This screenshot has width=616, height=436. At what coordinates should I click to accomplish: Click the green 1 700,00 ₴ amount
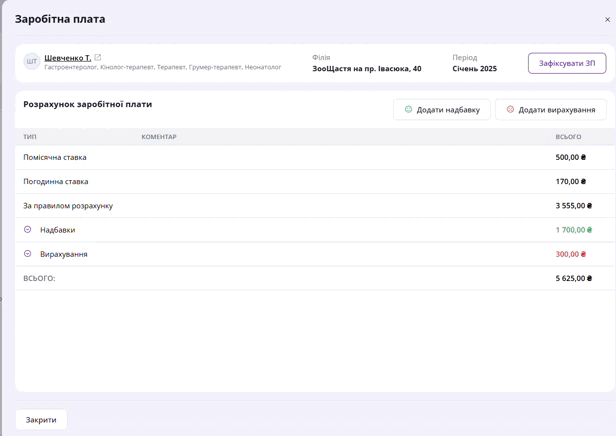coord(574,230)
